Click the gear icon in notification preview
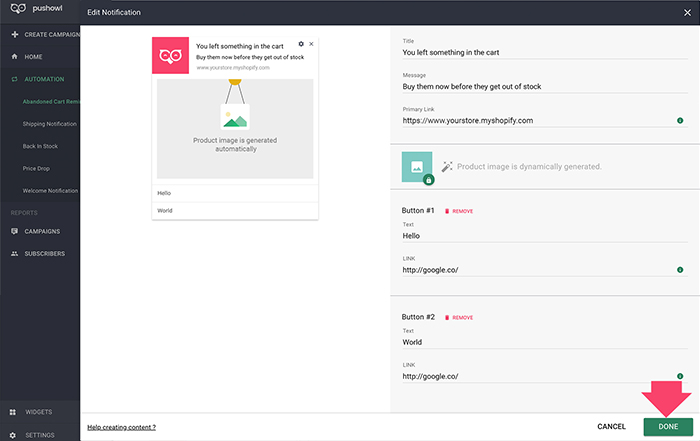This screenshot has height=441, width=700. tap(301, 44)
